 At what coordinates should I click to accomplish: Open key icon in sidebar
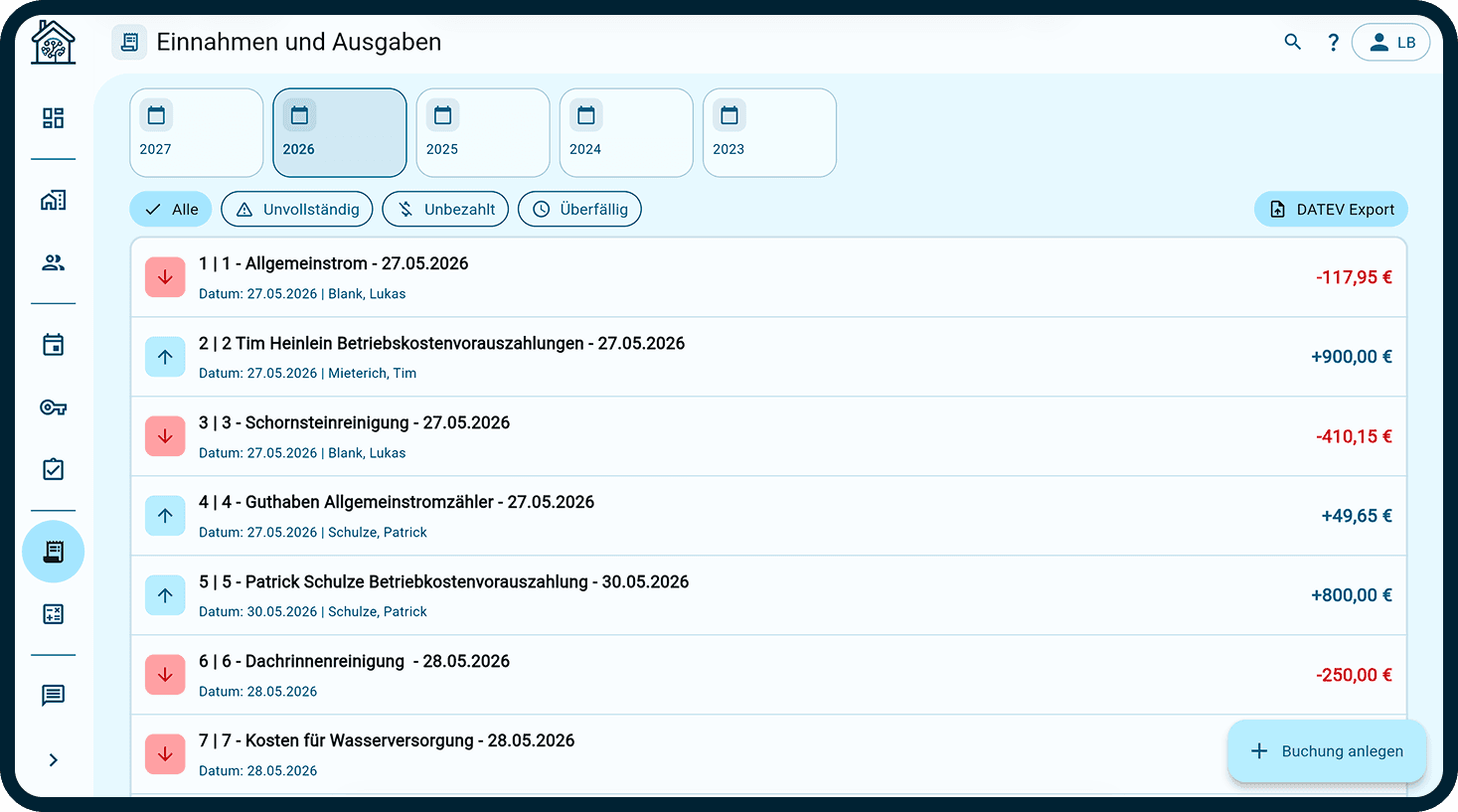(53, 407)
